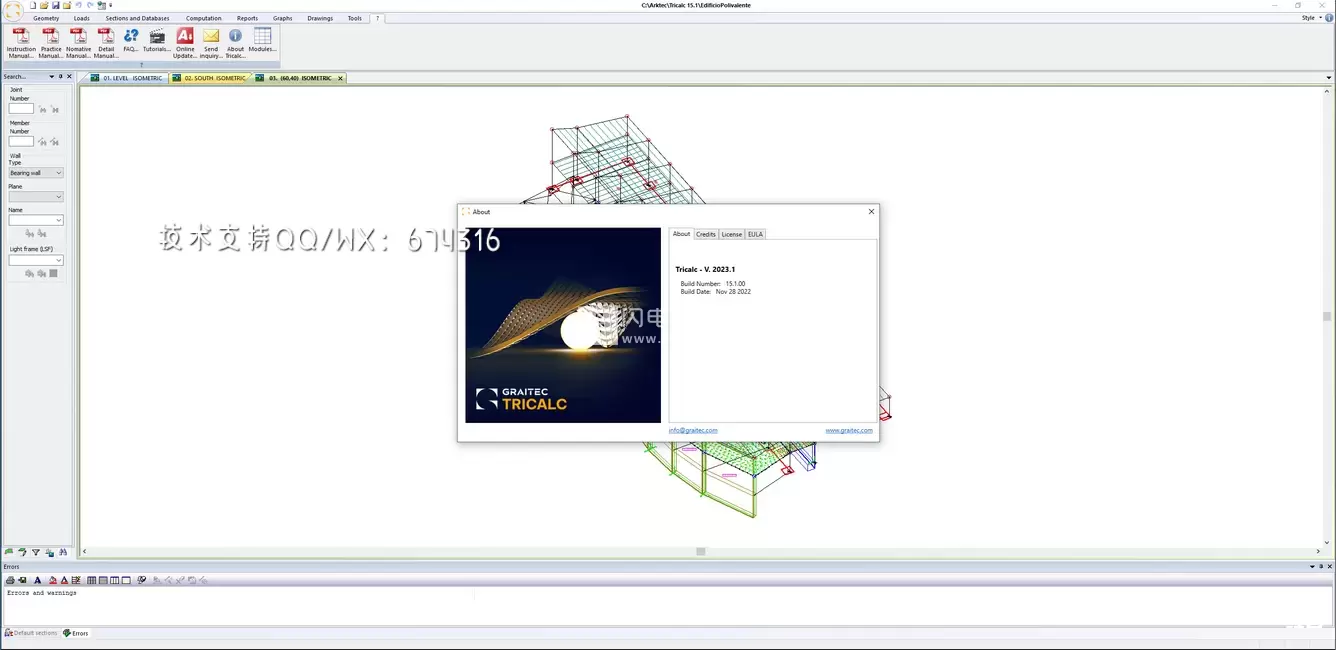Close the About dialog
Screen dimensions: 1336x650
coord(871,211)
